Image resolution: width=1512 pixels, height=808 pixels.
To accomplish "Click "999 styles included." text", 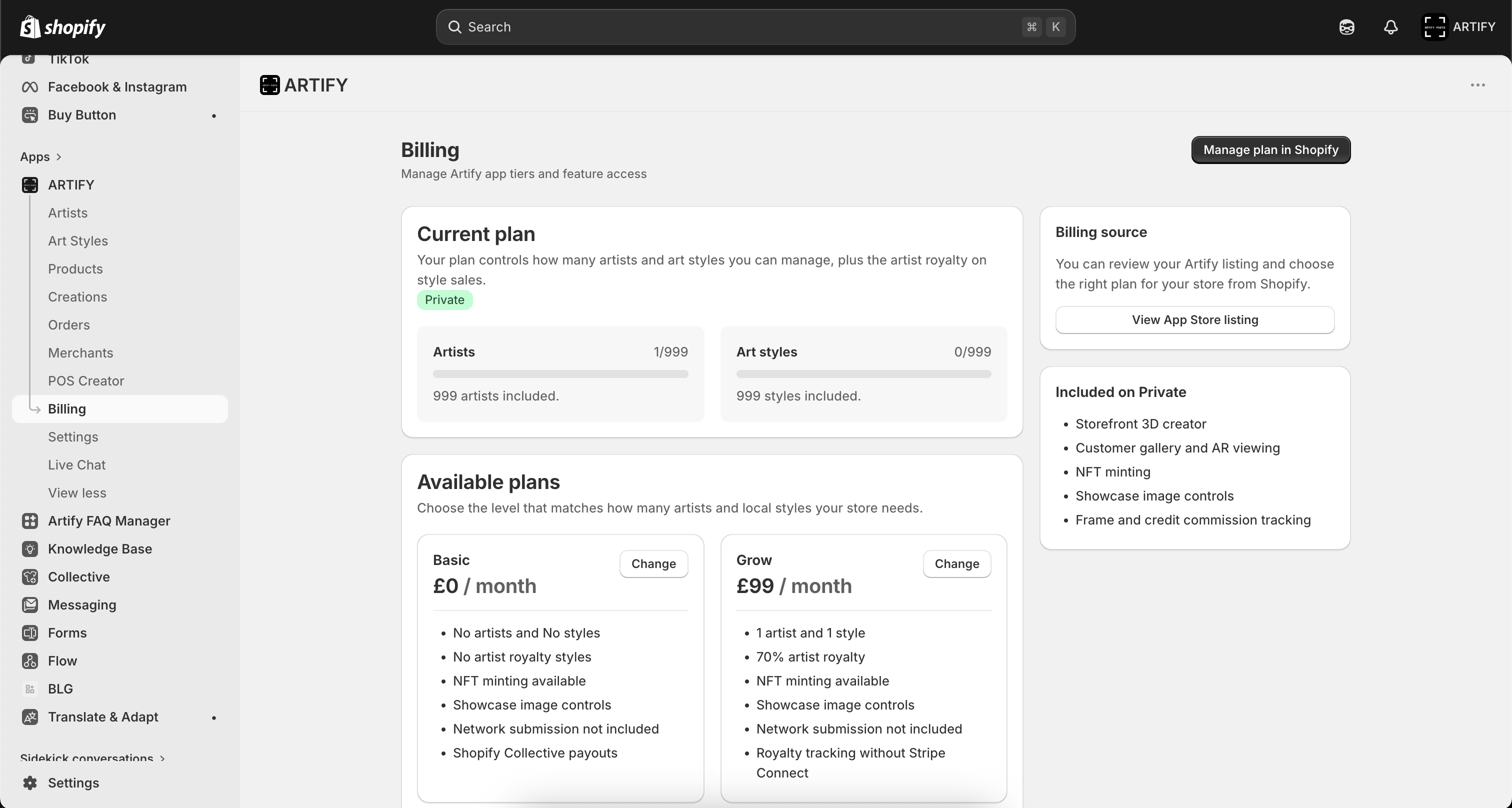I will point(798,396).
